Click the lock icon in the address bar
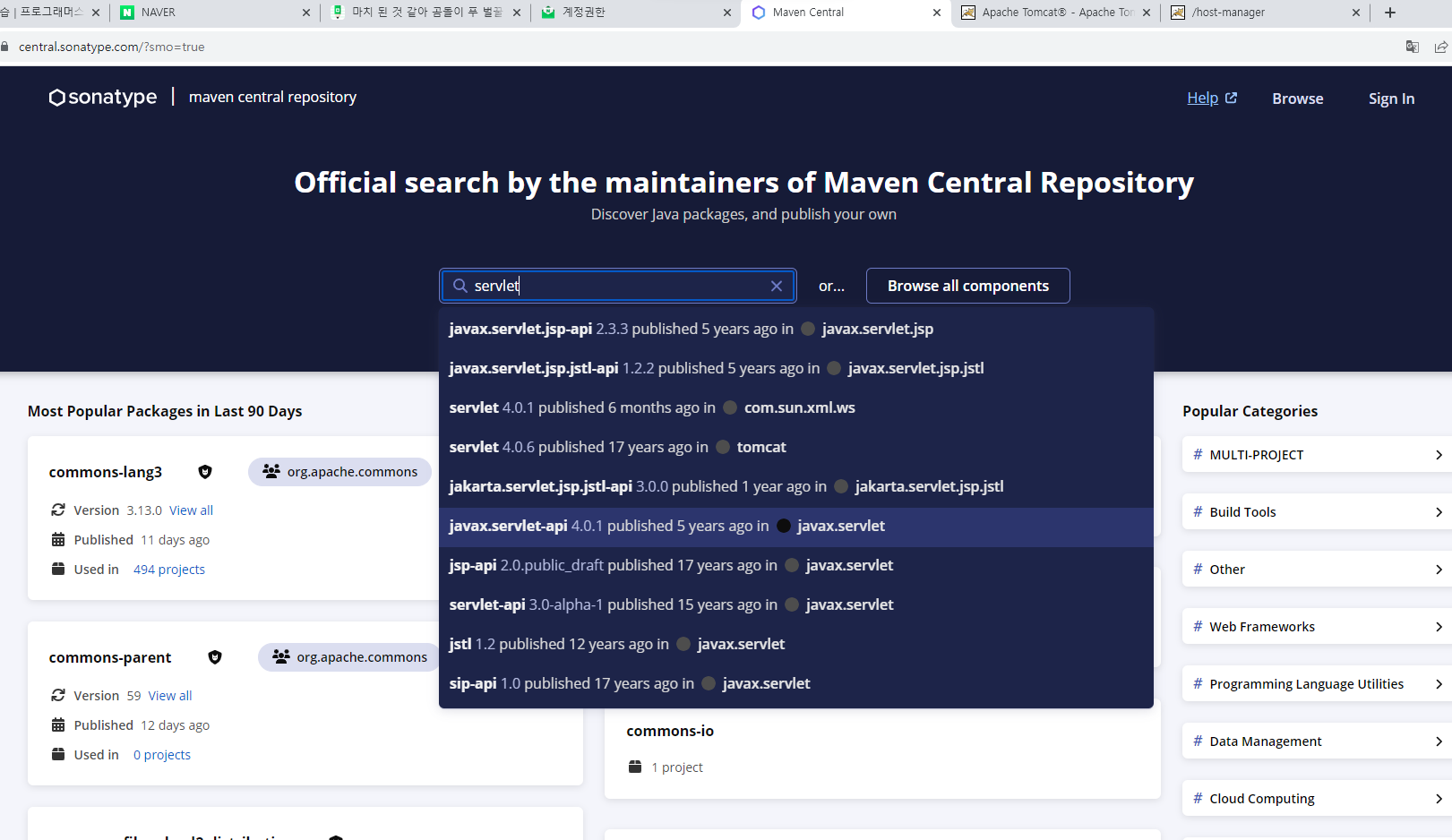 5,47
